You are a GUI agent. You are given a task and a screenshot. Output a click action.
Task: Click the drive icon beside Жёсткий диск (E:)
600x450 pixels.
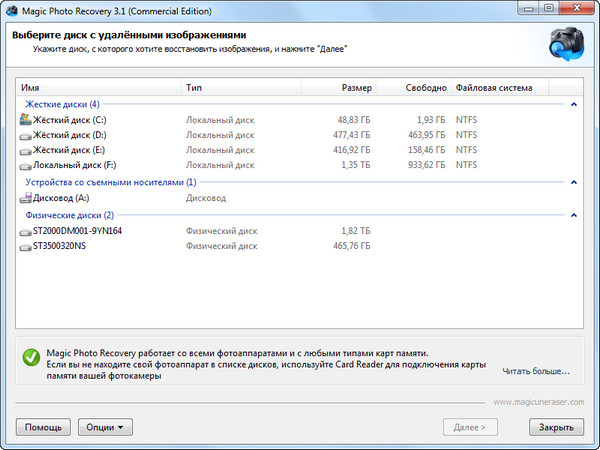25,150
